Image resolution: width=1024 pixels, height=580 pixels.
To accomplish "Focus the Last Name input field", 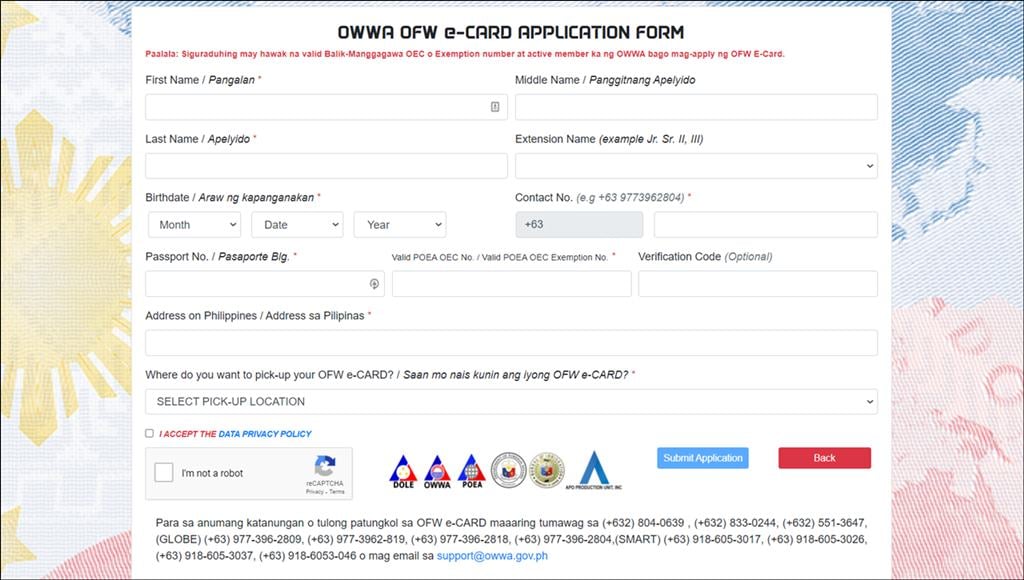I will click(x=326, y=166).
